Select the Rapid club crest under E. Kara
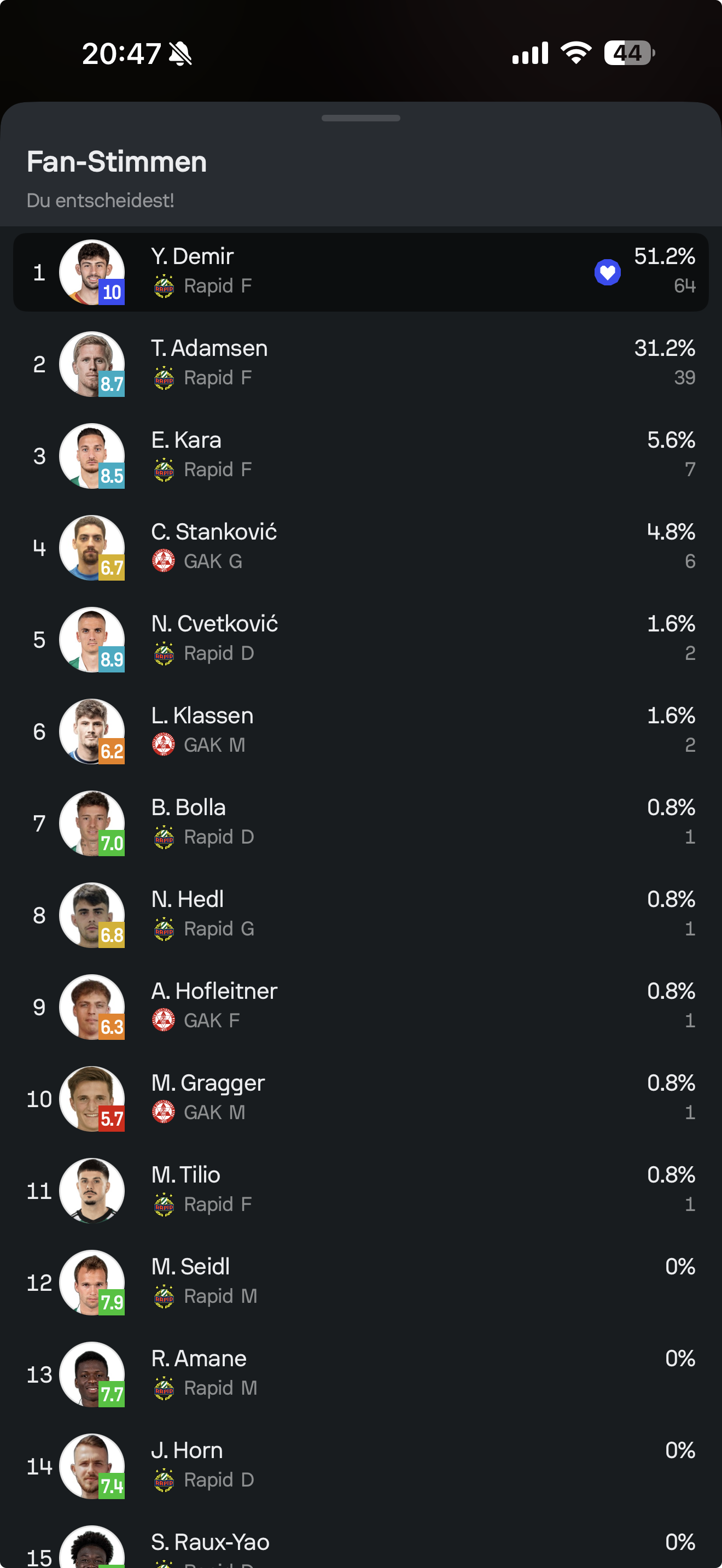The height and width of the screenshot is (1568, 722). [x=164, y=469]
